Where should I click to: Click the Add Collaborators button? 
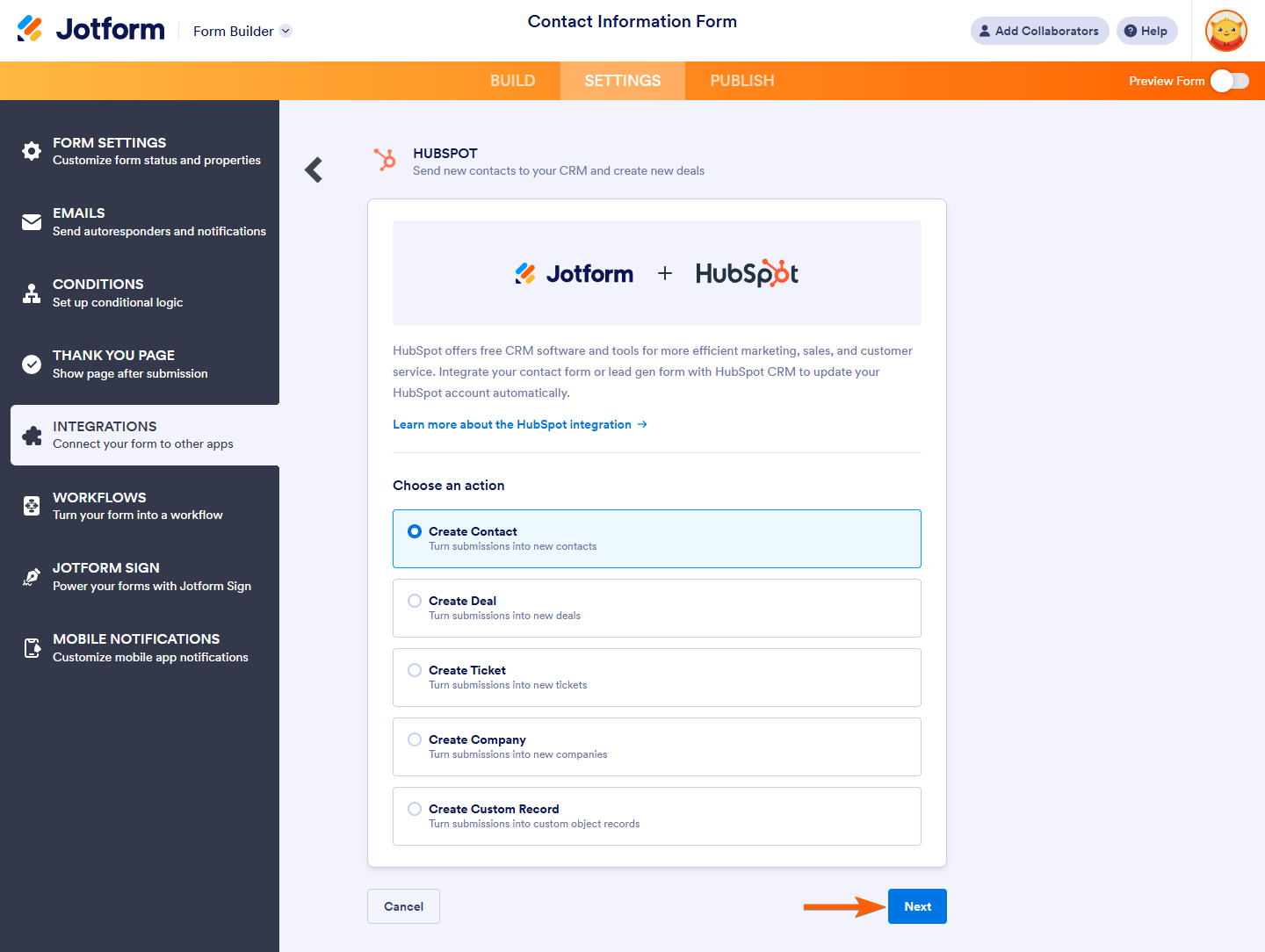point(1039,31)
